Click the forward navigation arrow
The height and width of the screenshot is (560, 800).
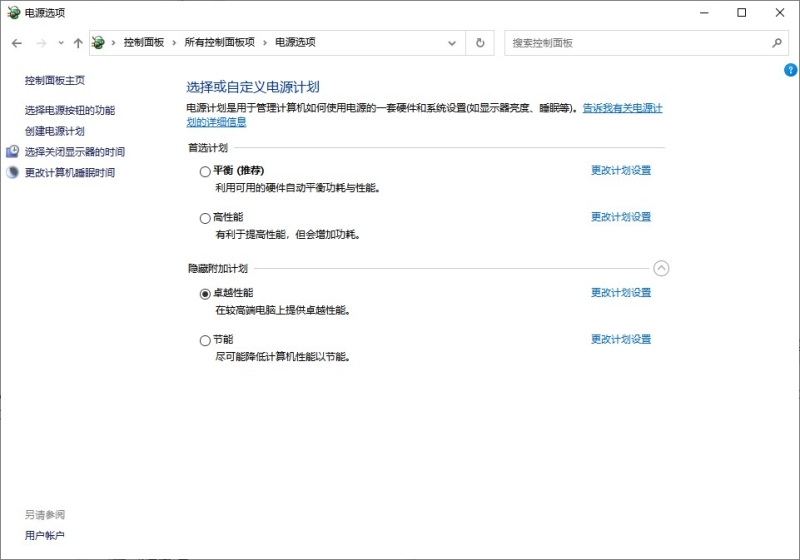pos(41,43)
